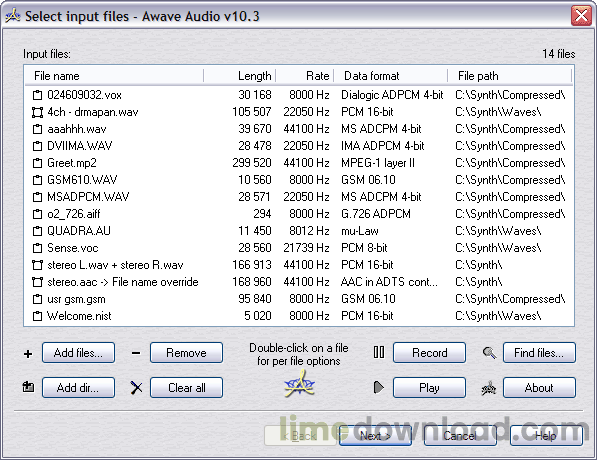Viewport: 597px width, 460px height.
Task: Click the pause-bars icon next to Record
Action: tap(379, 352)
